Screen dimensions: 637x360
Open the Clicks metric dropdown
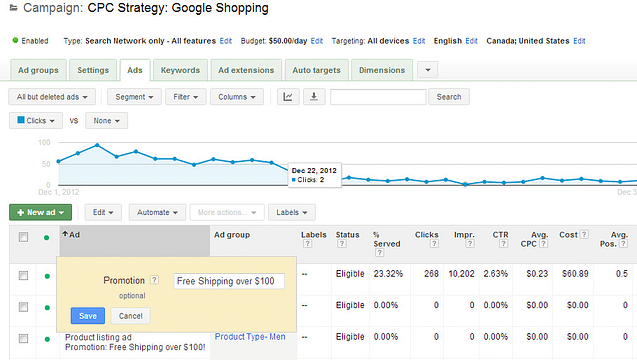pos(36,121)
